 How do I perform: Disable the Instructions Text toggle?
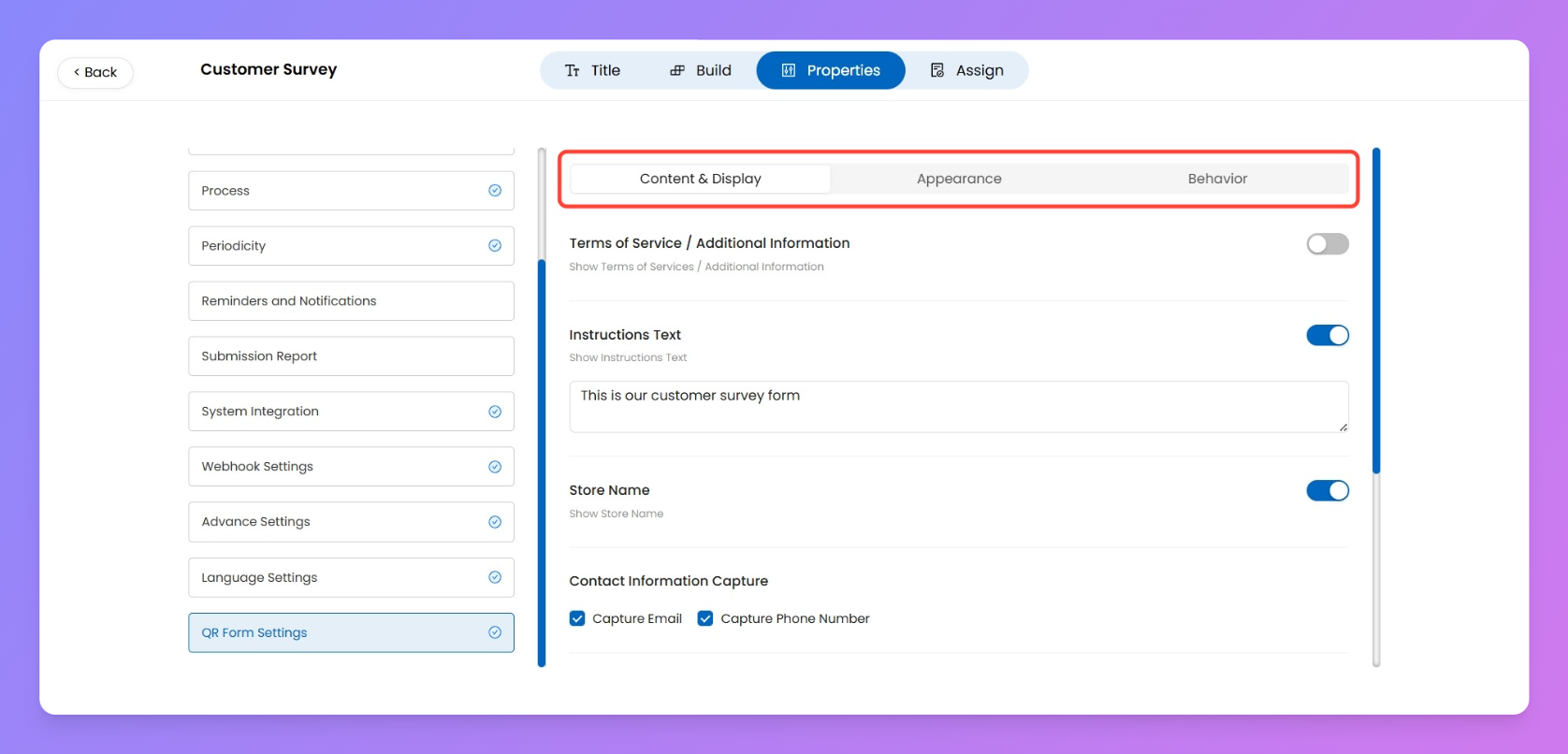pyautogui.click(x=1327, y=335)
